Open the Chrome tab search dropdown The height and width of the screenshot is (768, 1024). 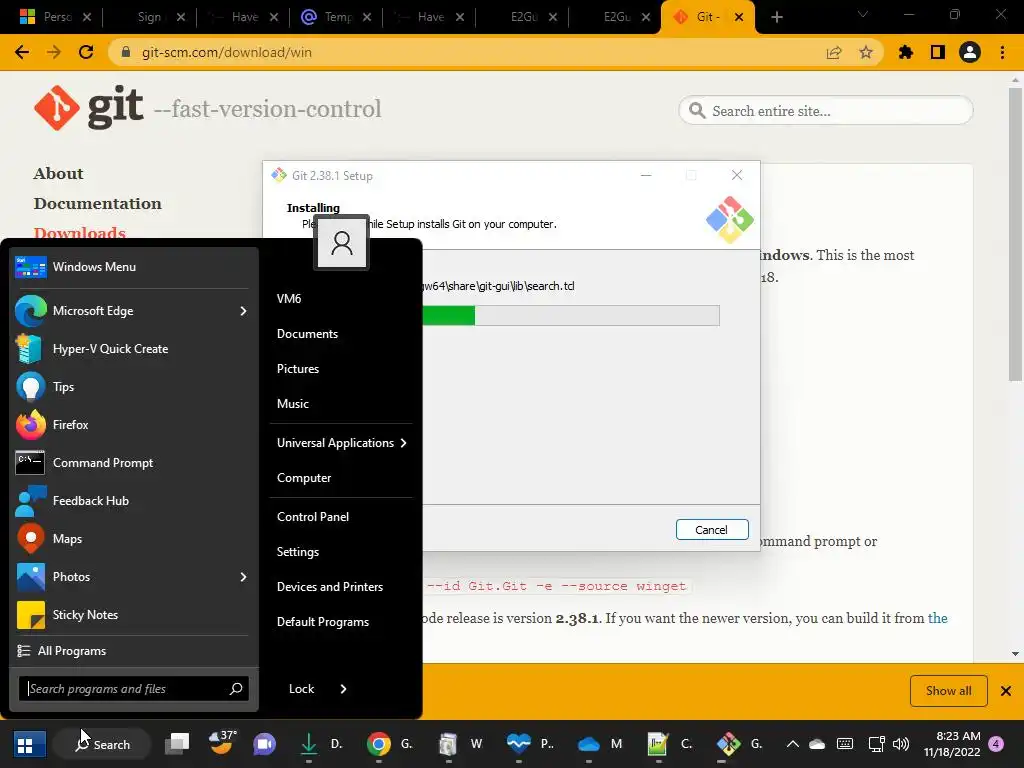[x=863, y=14]
